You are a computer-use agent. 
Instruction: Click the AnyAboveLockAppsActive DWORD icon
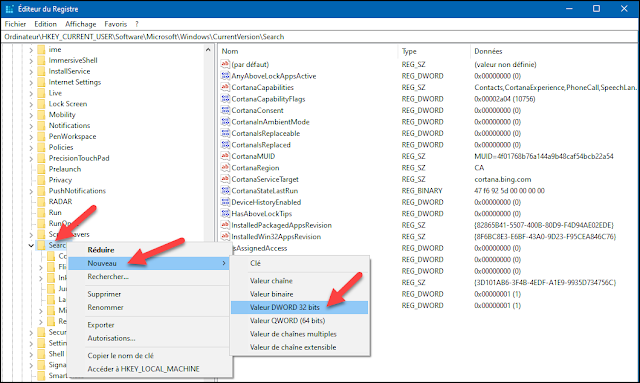coord(225,76)
